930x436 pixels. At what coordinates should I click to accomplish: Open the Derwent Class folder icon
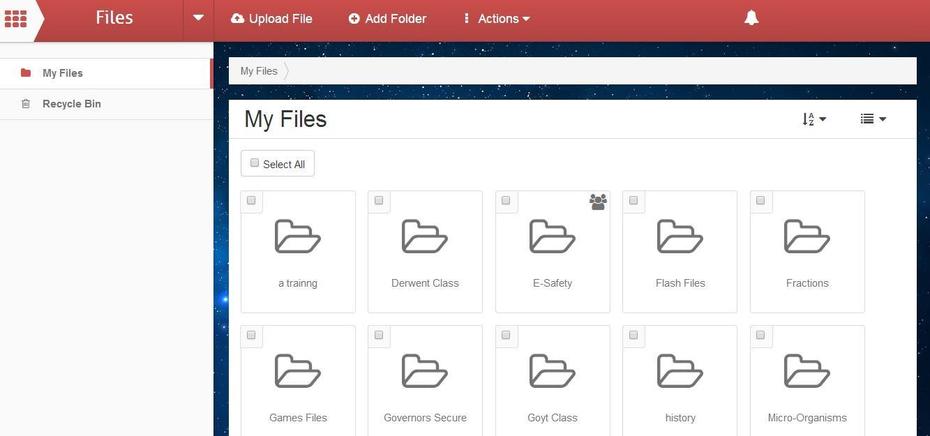(425, 236)
